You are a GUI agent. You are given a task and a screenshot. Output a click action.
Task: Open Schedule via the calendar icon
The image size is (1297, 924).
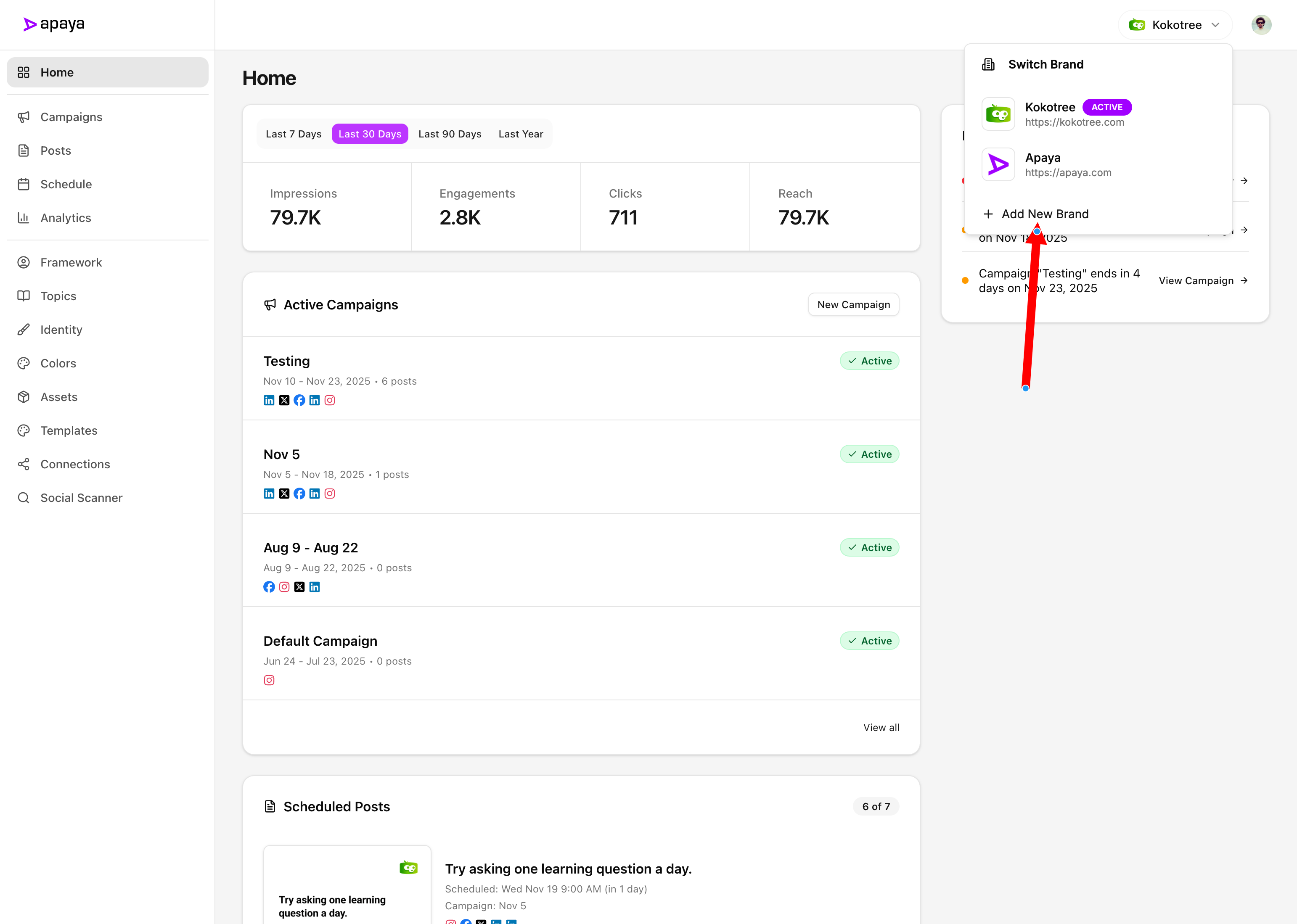(x=23, y=185)
